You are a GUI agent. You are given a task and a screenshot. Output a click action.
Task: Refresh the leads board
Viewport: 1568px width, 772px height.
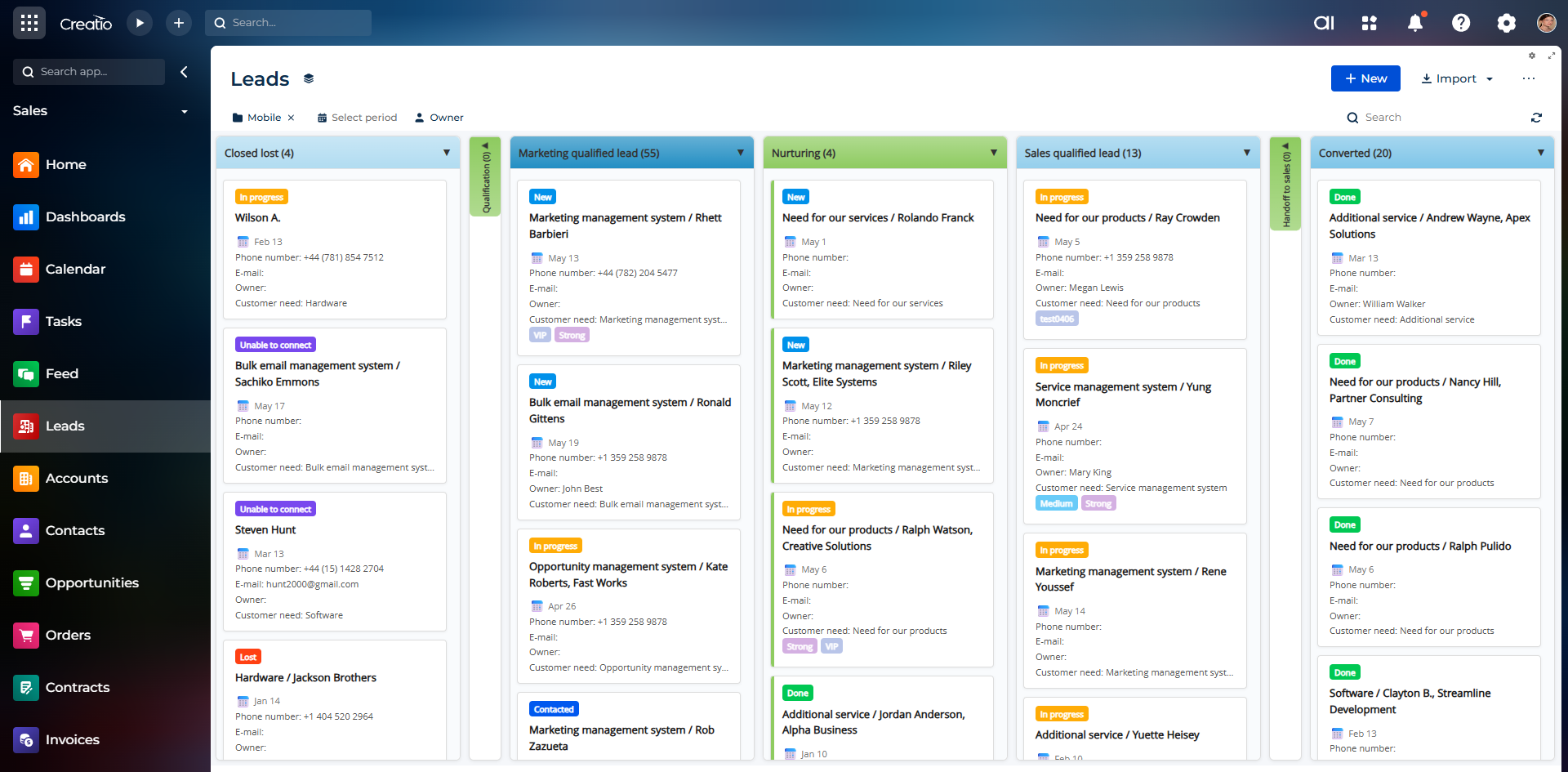point(1536,118)
